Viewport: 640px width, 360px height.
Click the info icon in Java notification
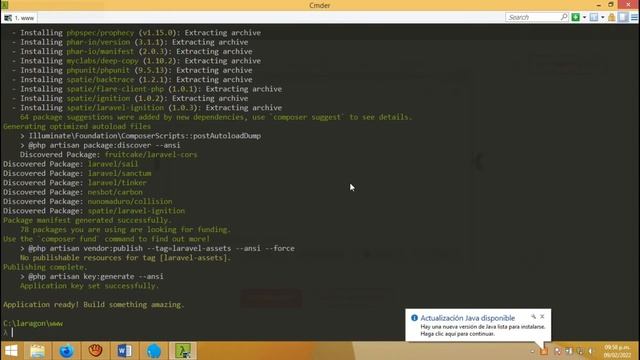click(414, 318)
